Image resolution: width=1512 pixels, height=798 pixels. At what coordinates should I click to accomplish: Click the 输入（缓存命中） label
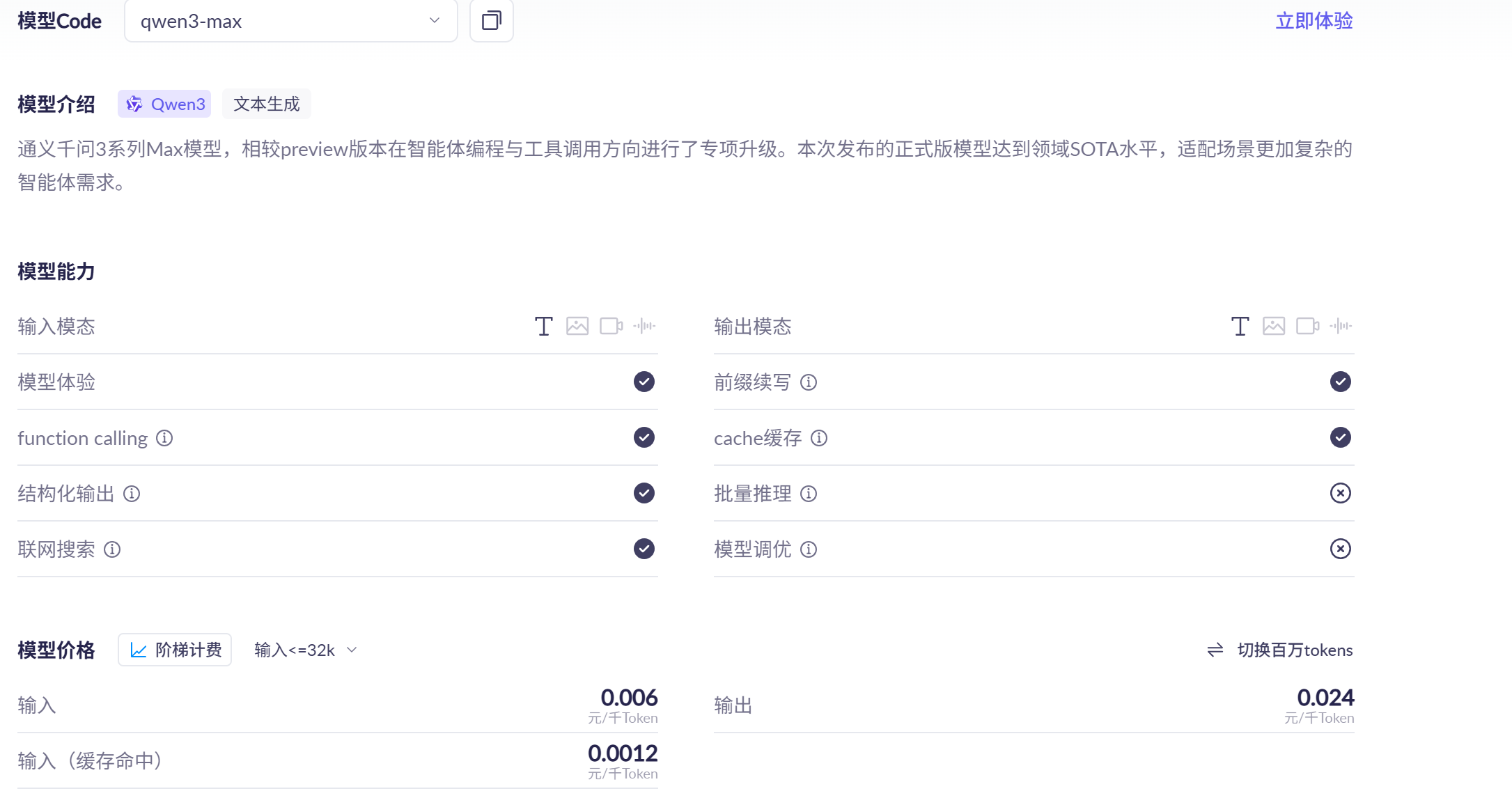[x=90, y=760]
